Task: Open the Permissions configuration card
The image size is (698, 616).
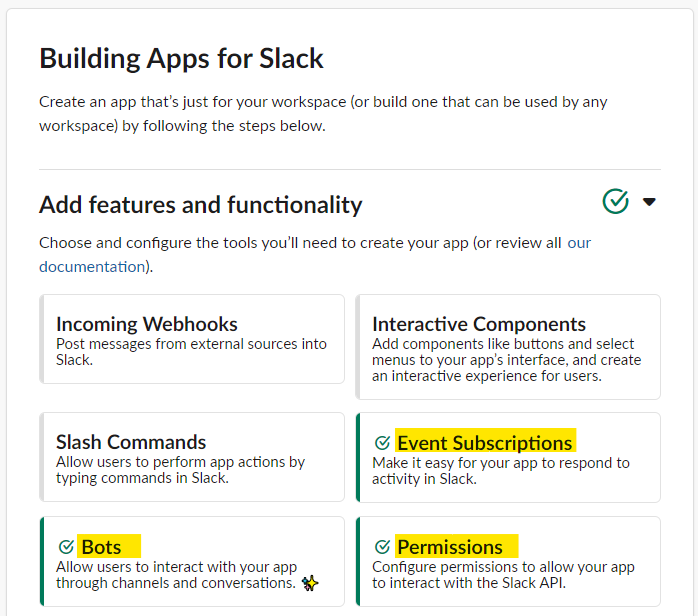Action: 508,561
